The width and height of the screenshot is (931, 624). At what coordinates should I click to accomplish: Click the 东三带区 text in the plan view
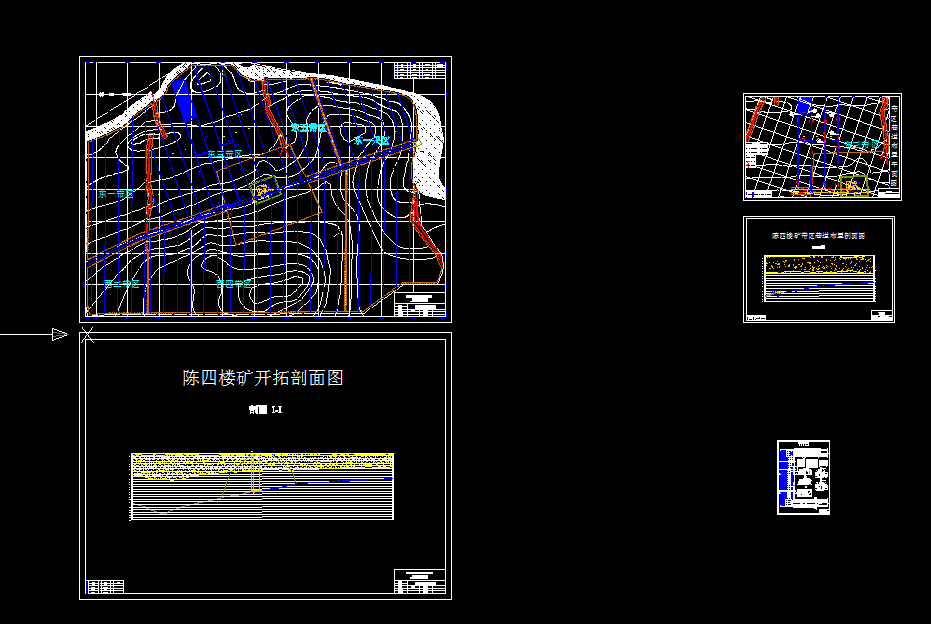pyautogui.click(x=226, y=153)
